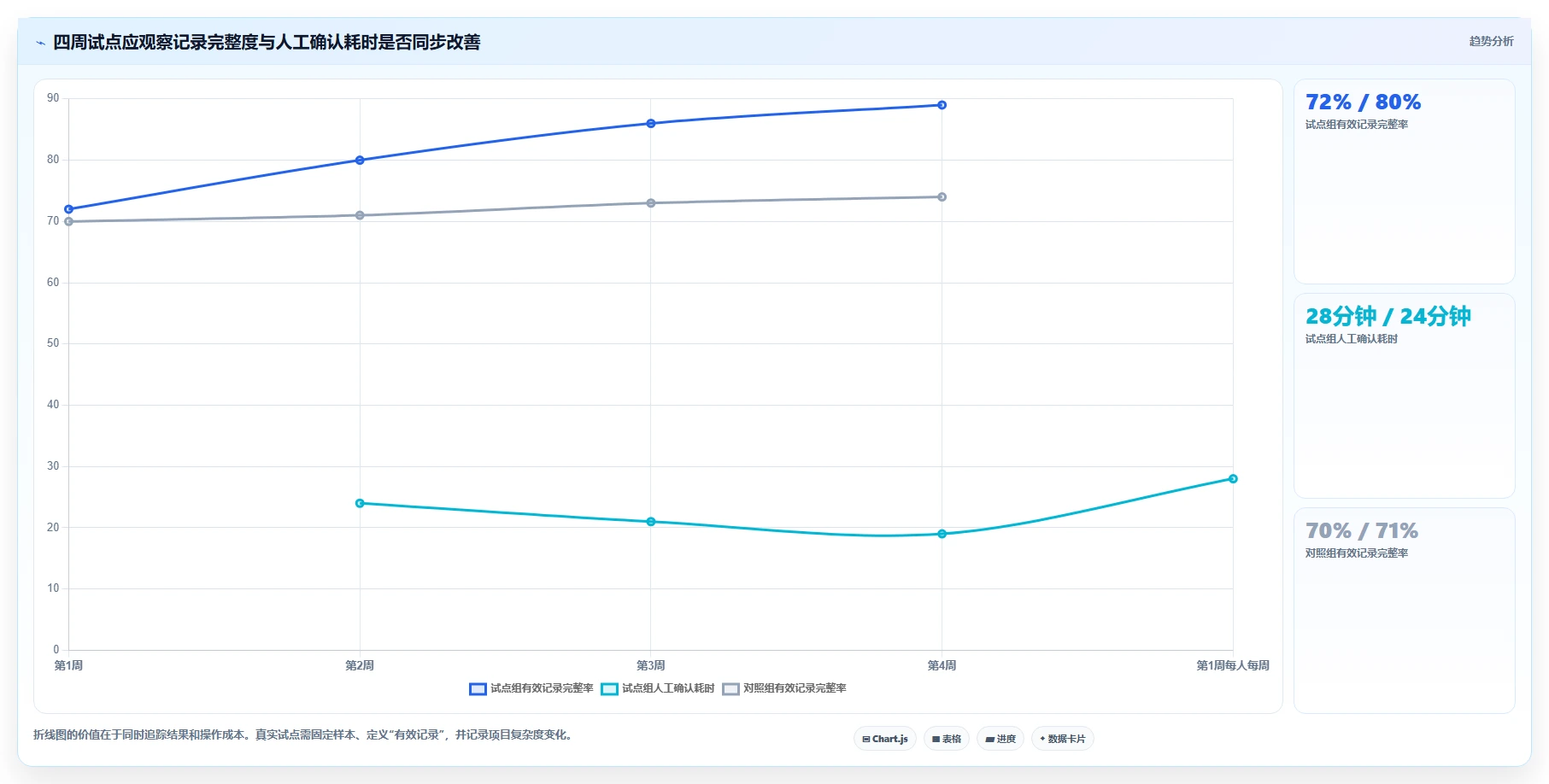
Task: Click the 试点组有效记录完整率 card label
Action: tap(1357, 125)
